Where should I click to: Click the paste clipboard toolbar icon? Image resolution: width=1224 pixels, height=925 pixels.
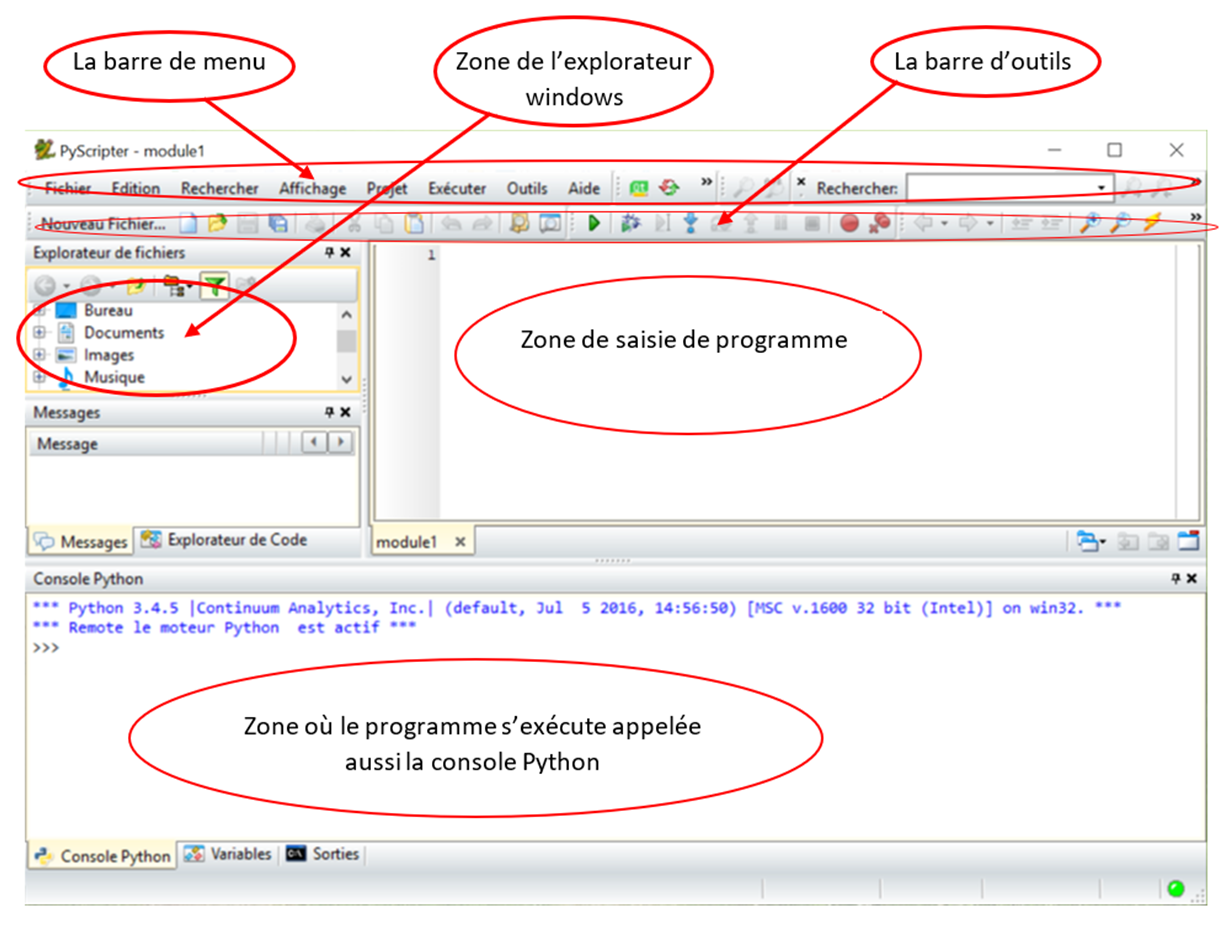point(413,224)
